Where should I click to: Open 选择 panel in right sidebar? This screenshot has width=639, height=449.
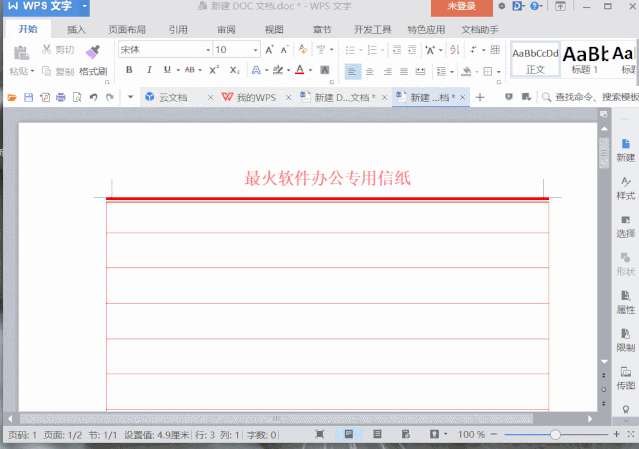(626, 227)
